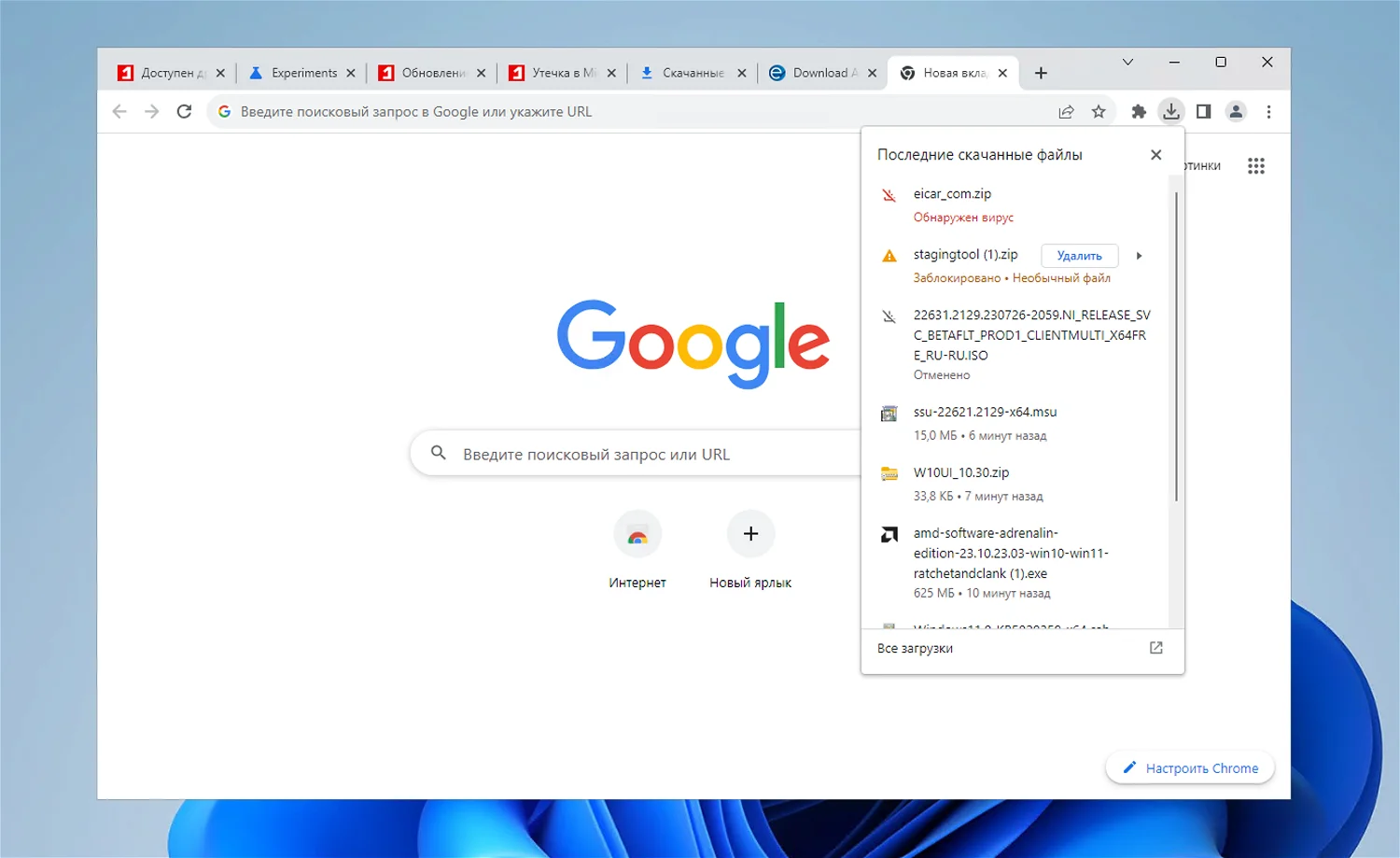Click the downloads list scrollbar
Viewport: 1400px width, 858px height.
[x=1176, y=345]
